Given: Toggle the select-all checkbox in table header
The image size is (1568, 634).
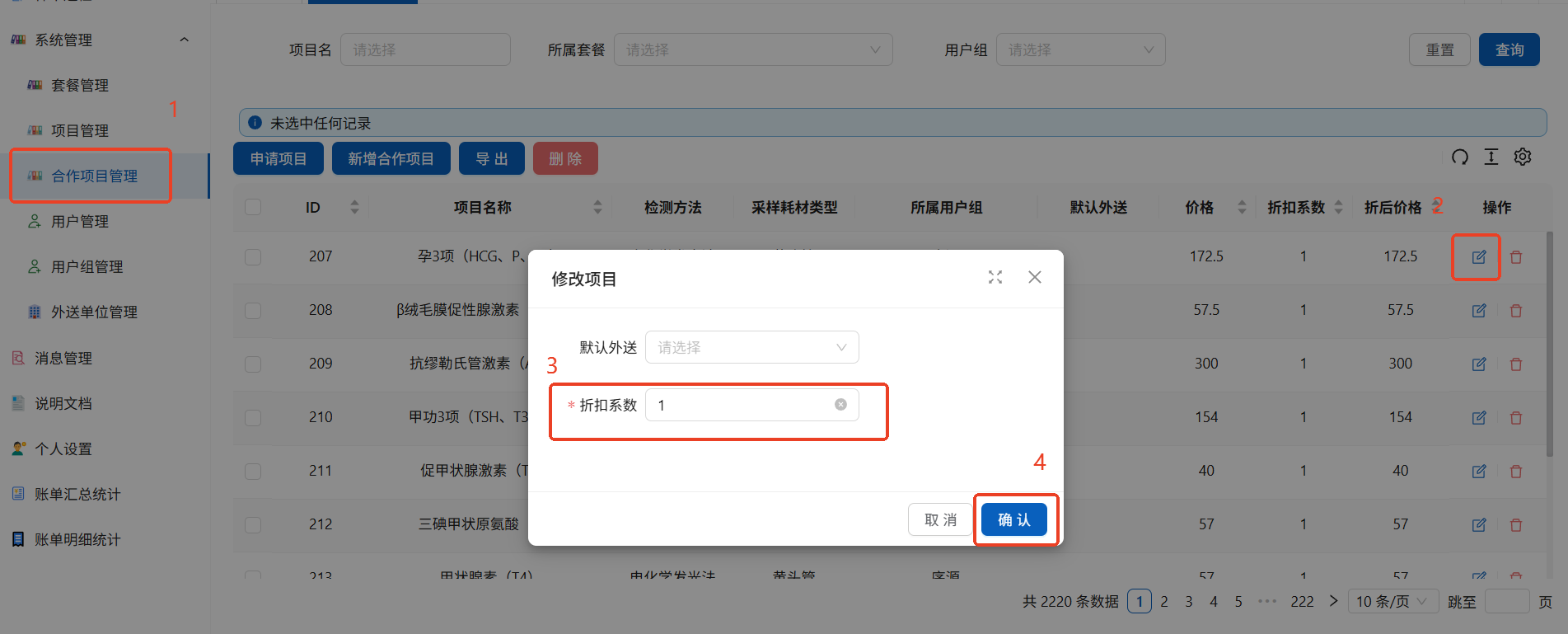Looking at the screenshot, I should point(253,208).
